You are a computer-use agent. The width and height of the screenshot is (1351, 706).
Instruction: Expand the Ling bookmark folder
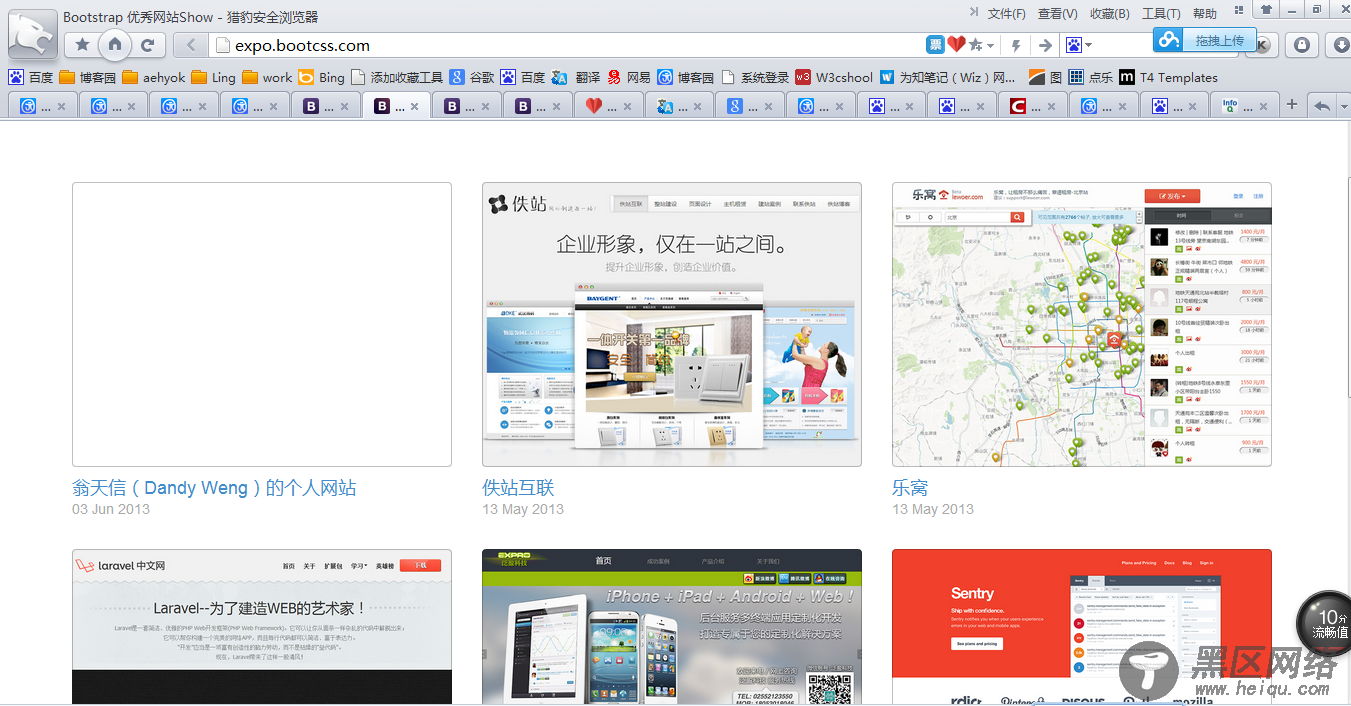click(213, 77)
